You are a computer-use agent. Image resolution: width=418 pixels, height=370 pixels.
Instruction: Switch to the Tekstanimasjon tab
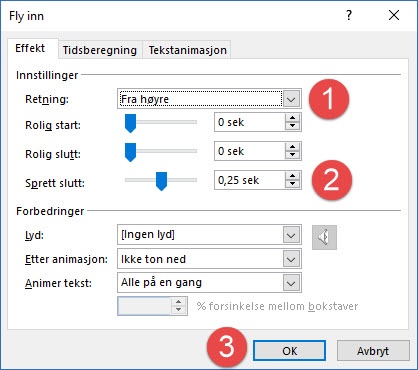(x=188, y=50)
